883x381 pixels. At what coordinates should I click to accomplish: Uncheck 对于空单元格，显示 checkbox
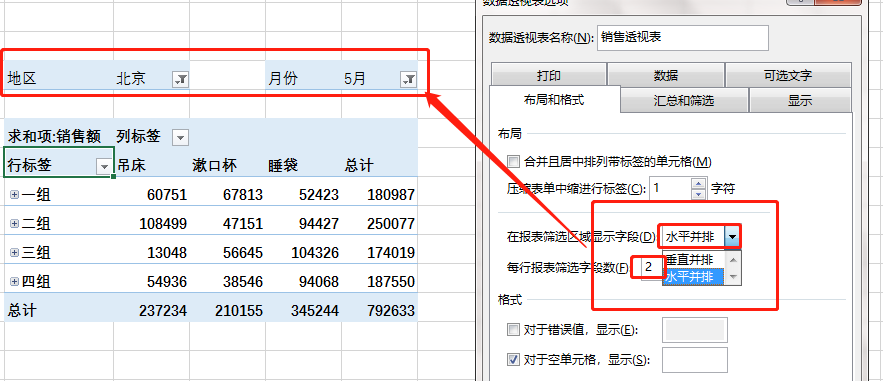(x=513, y=360)
